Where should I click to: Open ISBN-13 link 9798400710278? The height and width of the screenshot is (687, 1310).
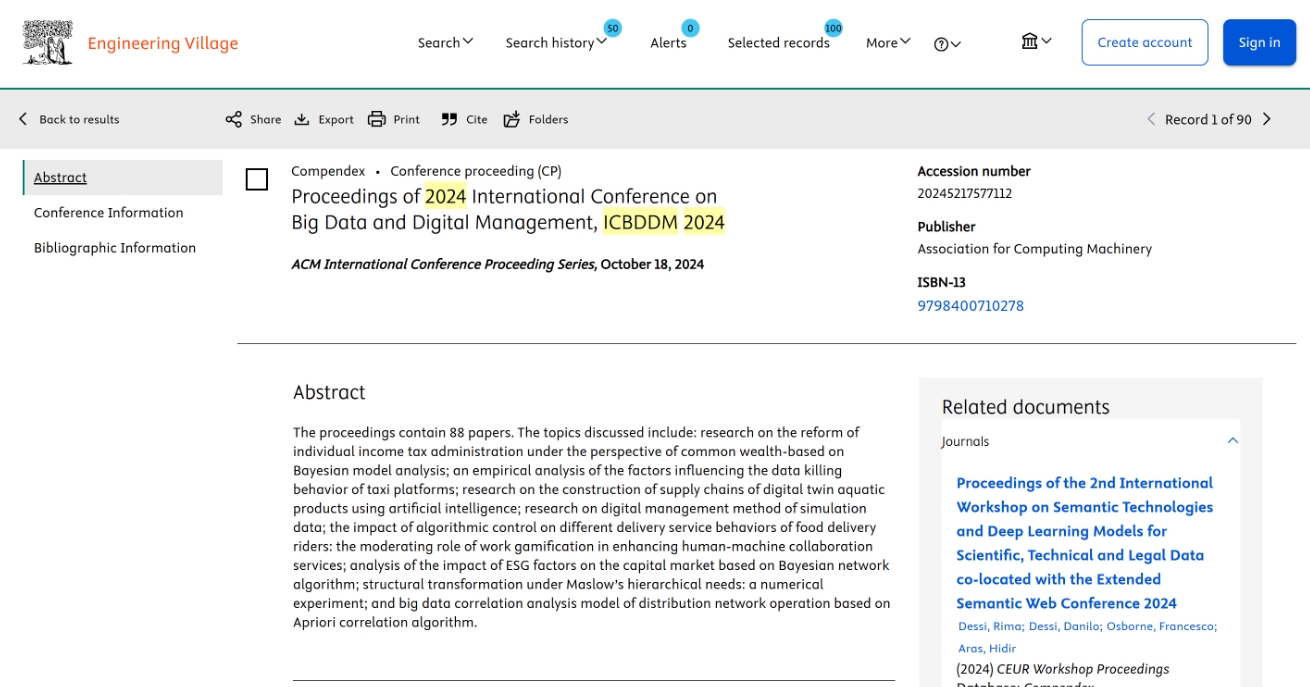pos(971,305)
